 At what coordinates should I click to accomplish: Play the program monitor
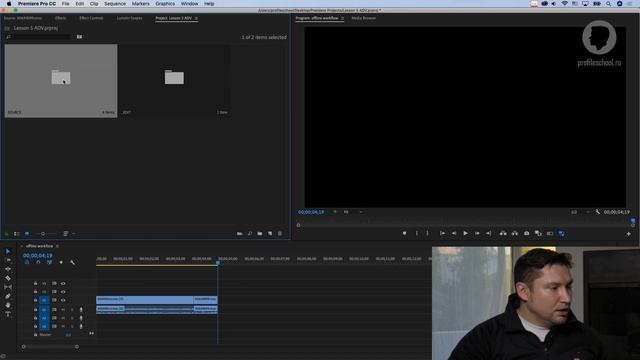point(465,233)
